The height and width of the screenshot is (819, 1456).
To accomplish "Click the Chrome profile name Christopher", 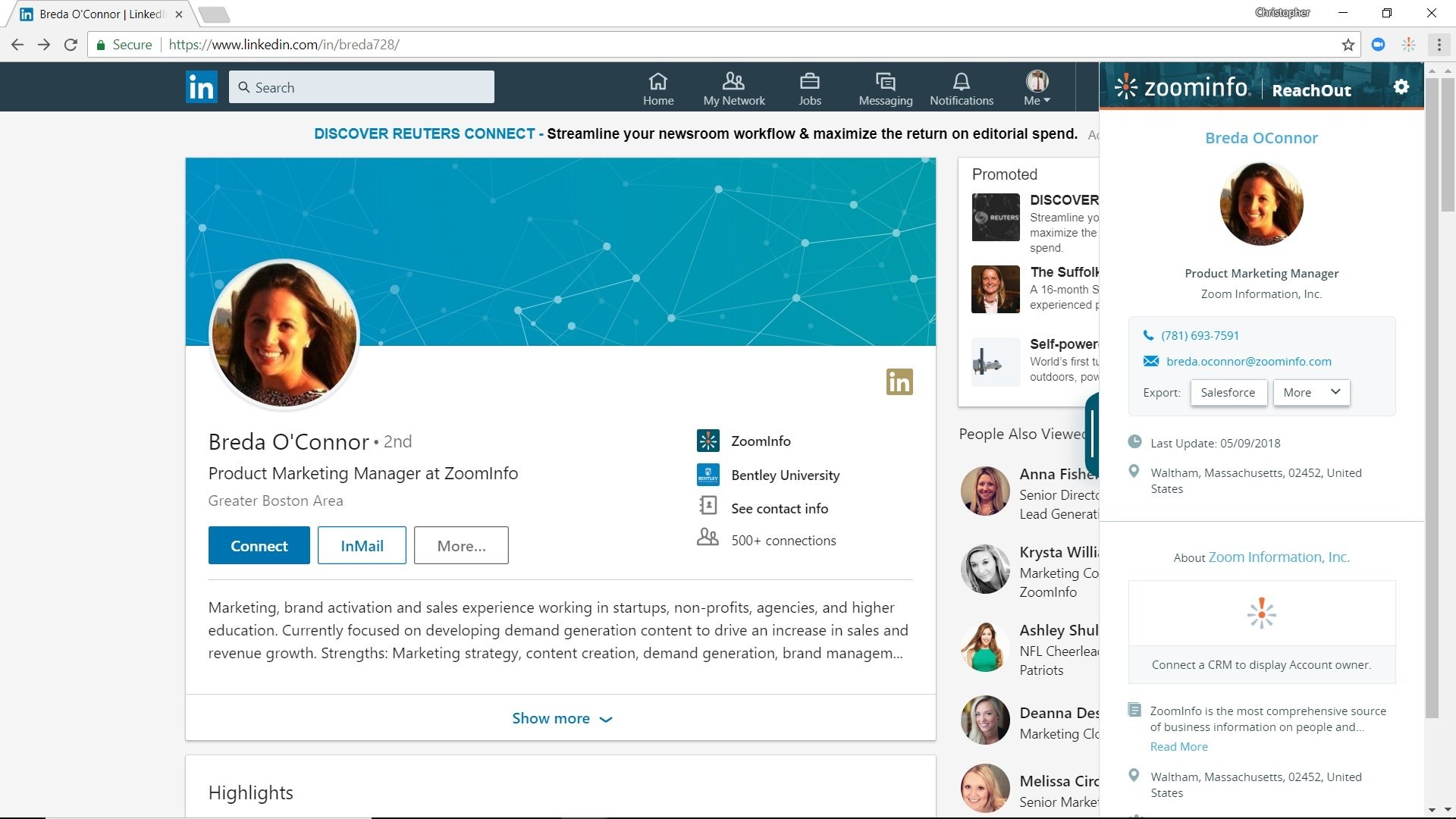I will (x=1282, y=12).
